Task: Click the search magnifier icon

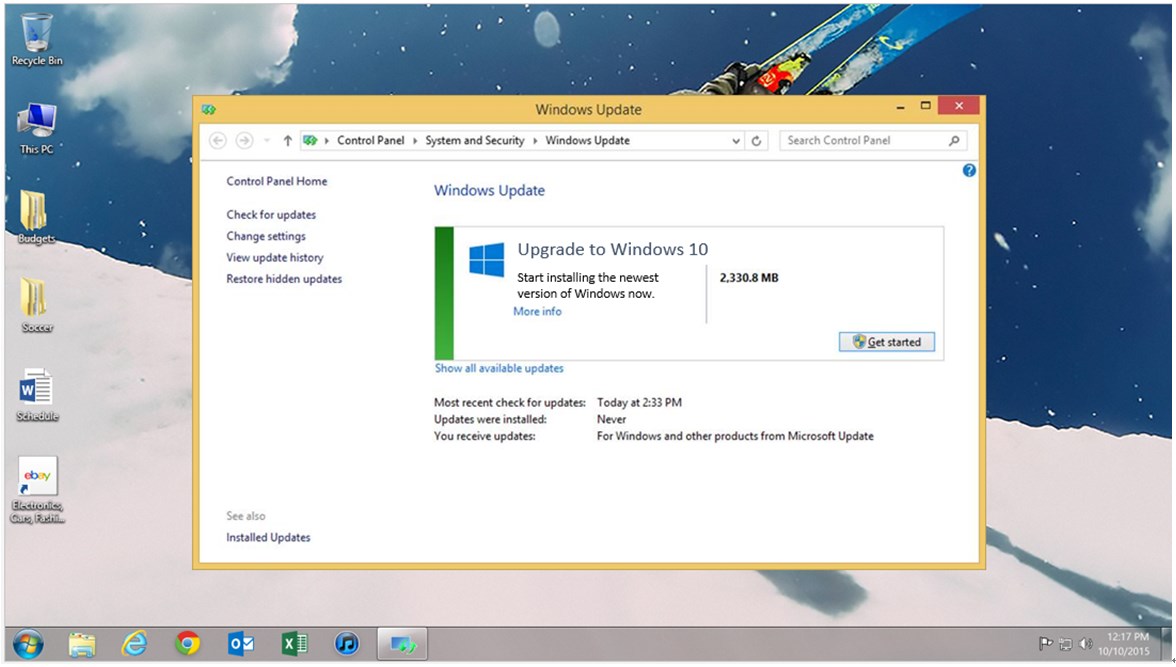Action: [x=954, y=140]
